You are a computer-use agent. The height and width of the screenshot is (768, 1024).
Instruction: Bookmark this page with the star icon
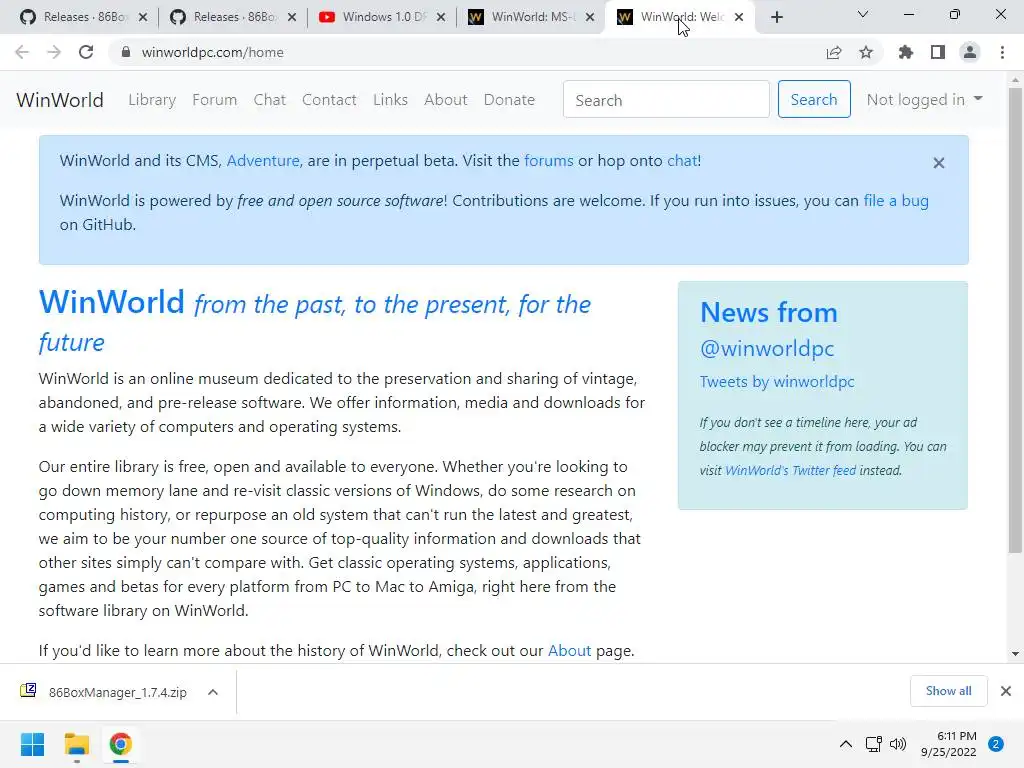[866, 52]
